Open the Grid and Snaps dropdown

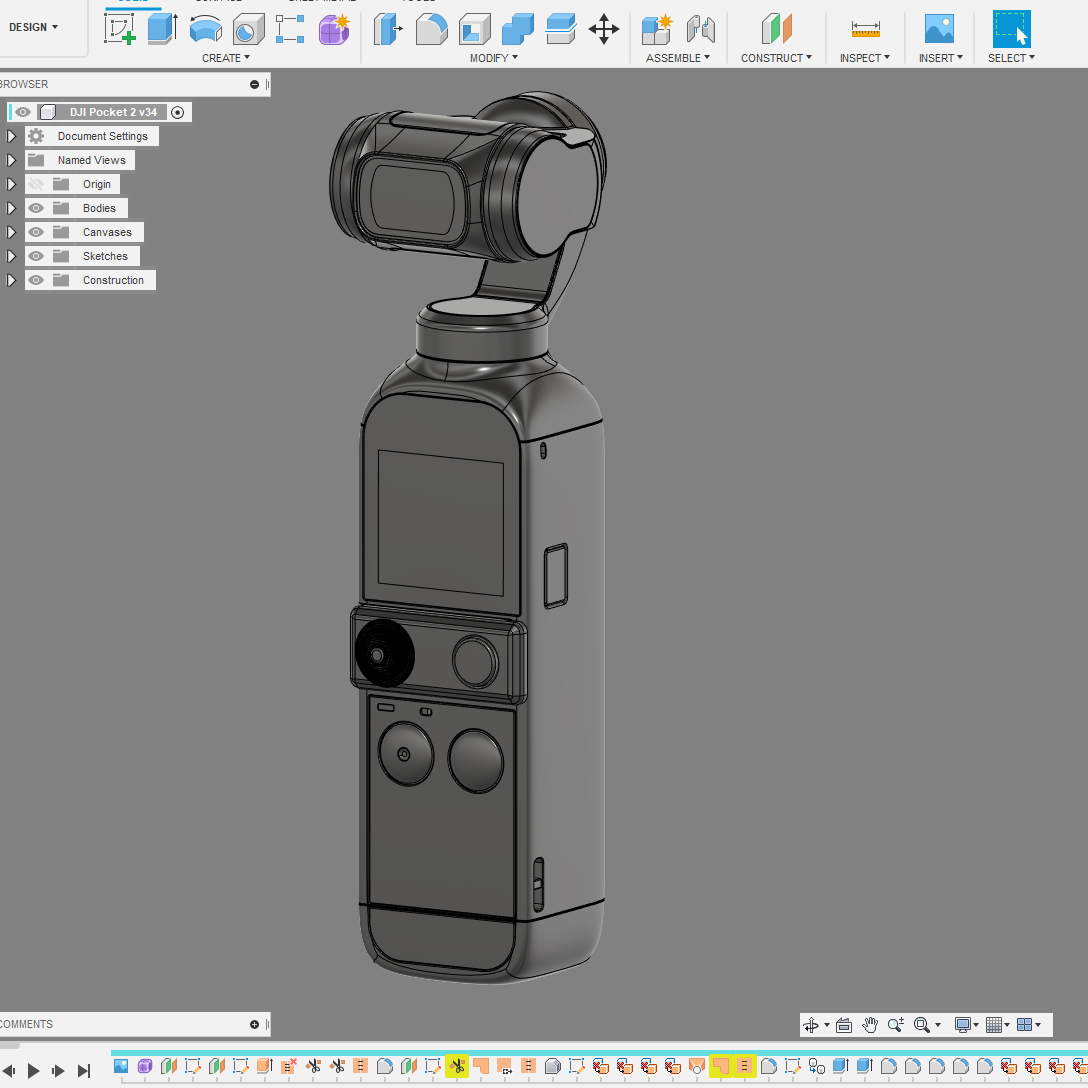pyautogui.click(x=997, y=1025)
